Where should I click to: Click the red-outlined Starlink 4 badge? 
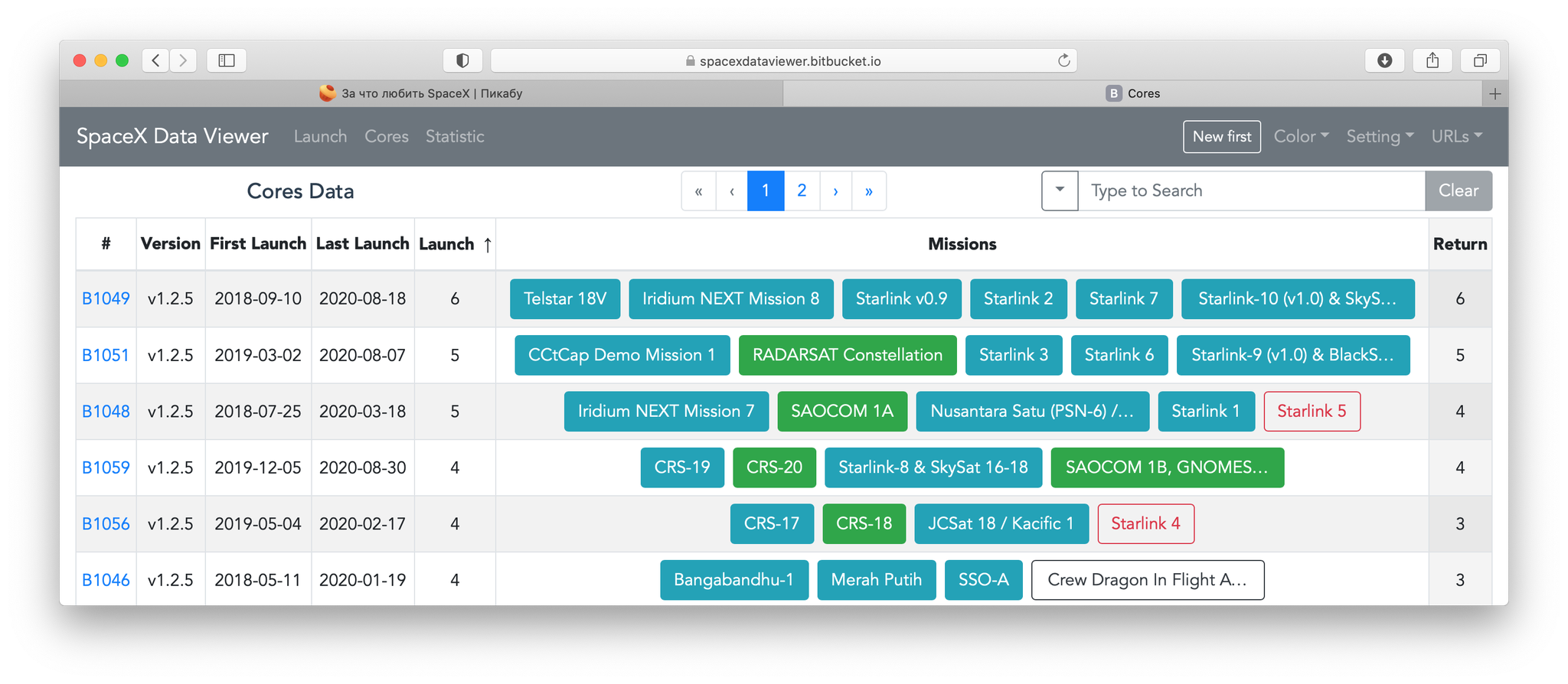(x=1145, y=523)
